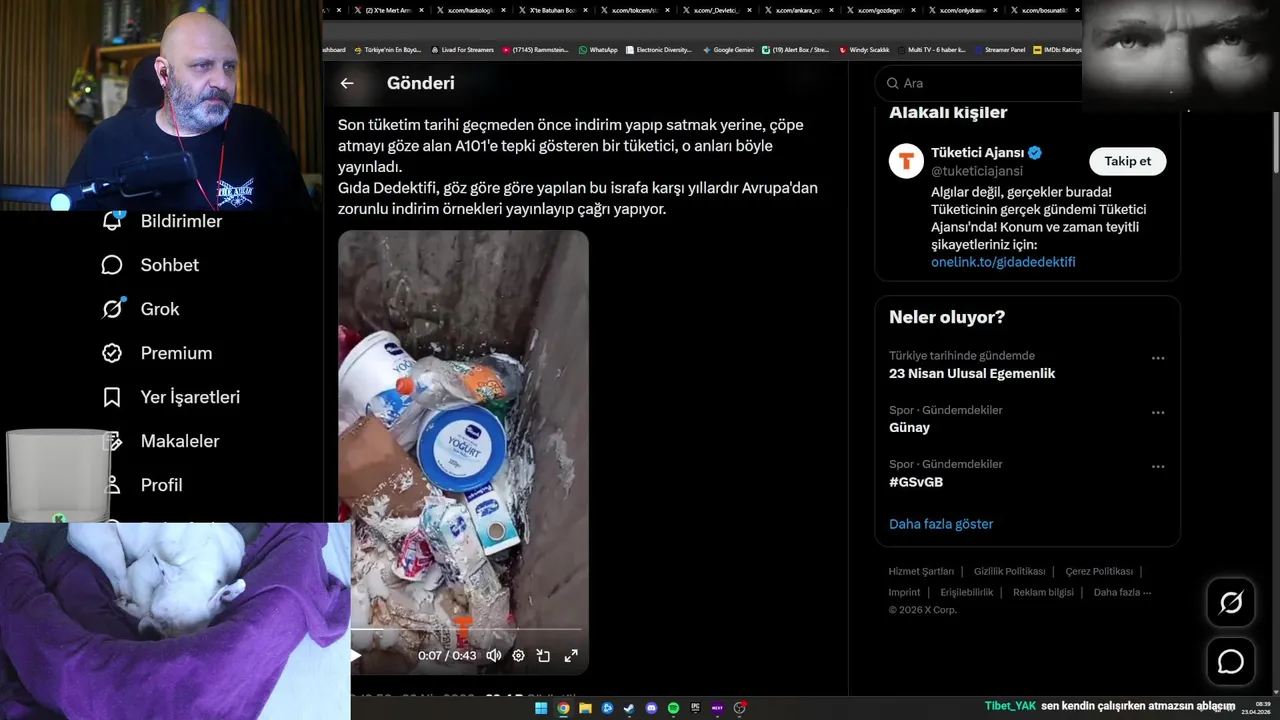Open Bildirimler in sidebar menu
The width and height of the screenshot is (1280, 720).
[x=181, y=221]
